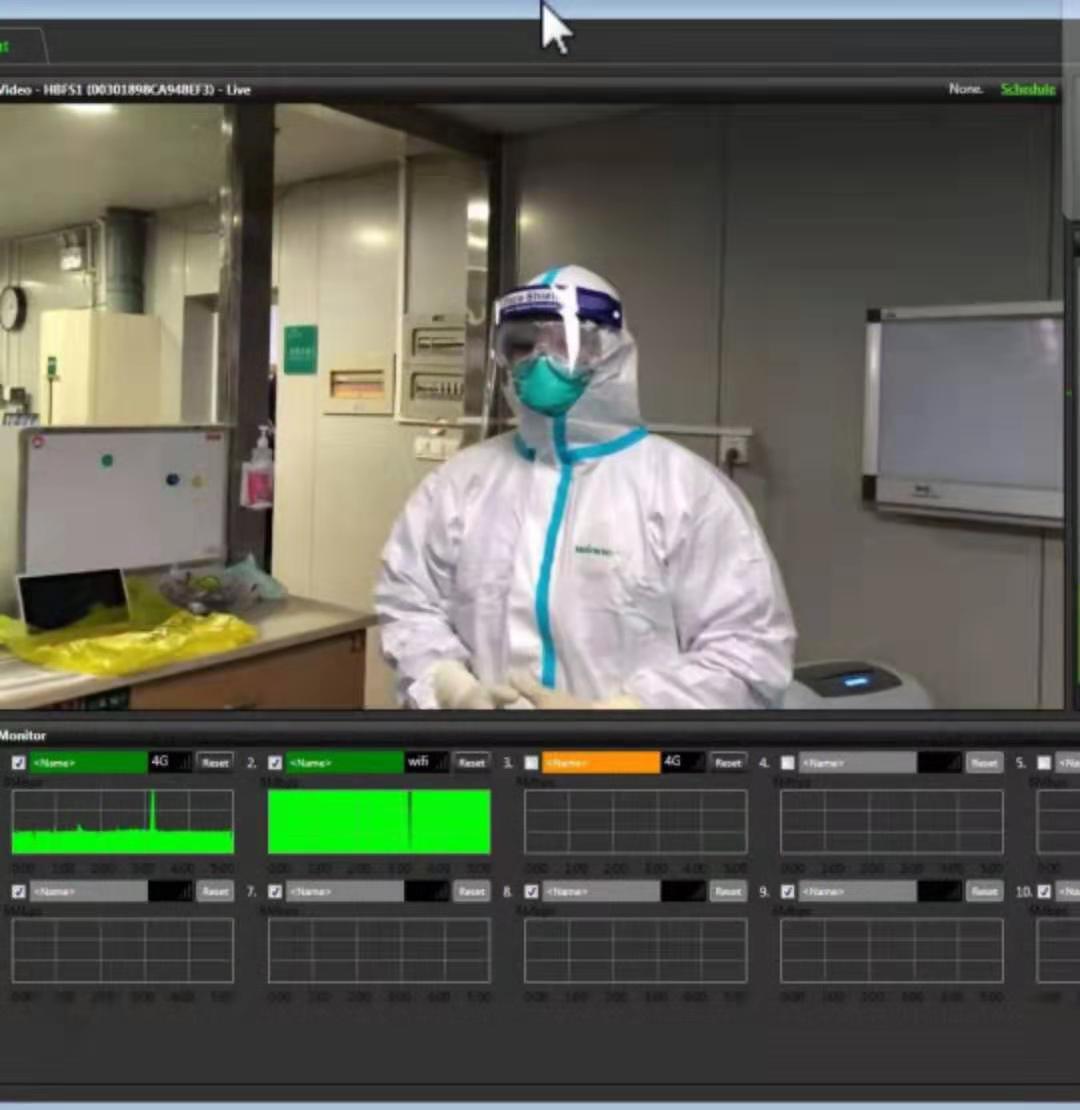Reset the channel 8 monitor graph
Screen dimensions: 1080x1110
coord(728,891)
